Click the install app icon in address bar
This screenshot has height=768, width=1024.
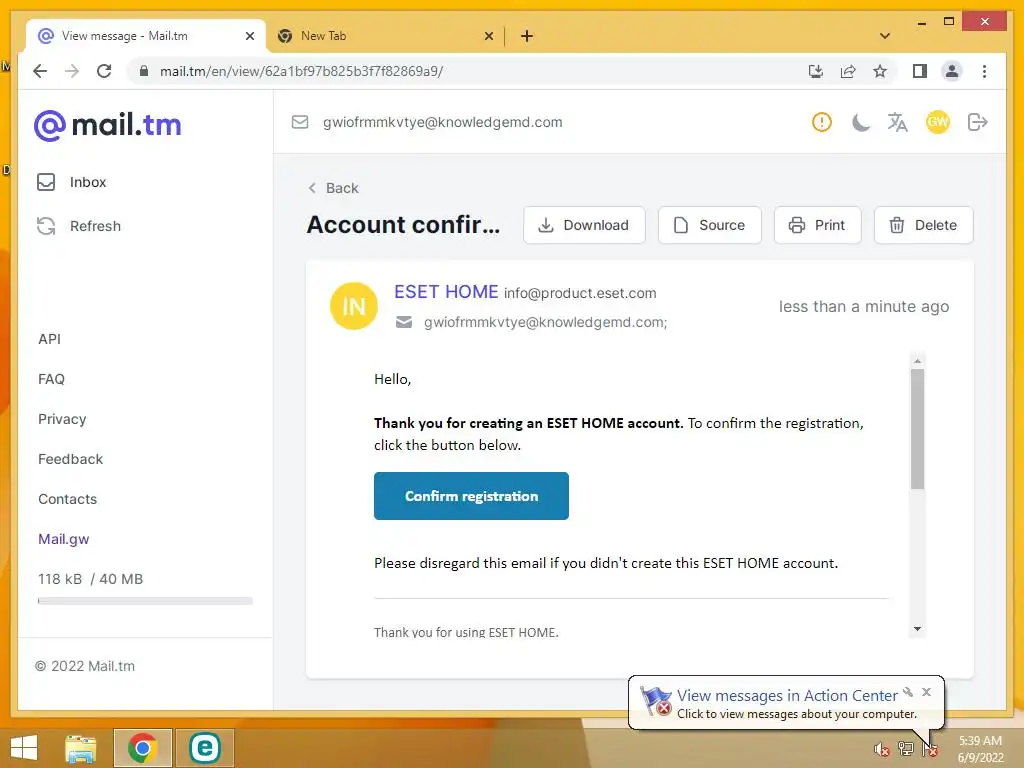816,71
